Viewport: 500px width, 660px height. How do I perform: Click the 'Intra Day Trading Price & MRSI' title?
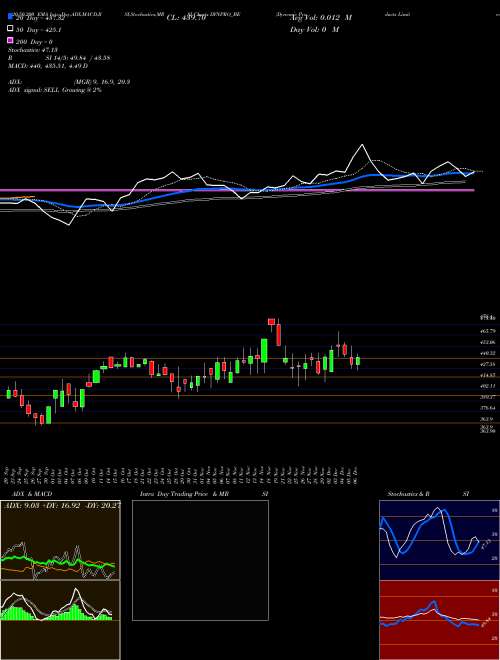pos(203,494)
